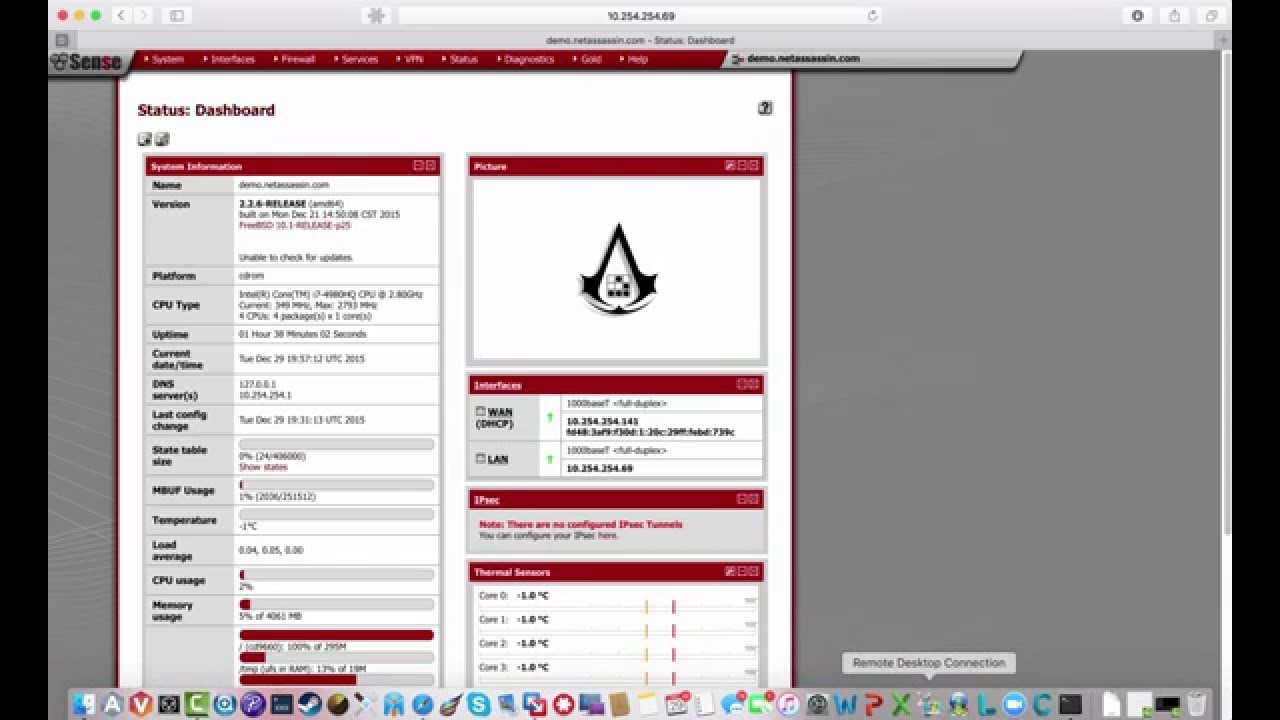Viewport: 1280px width, 720px height.
Task: Reload the page in Safari
Action: (x=872, y=16)
